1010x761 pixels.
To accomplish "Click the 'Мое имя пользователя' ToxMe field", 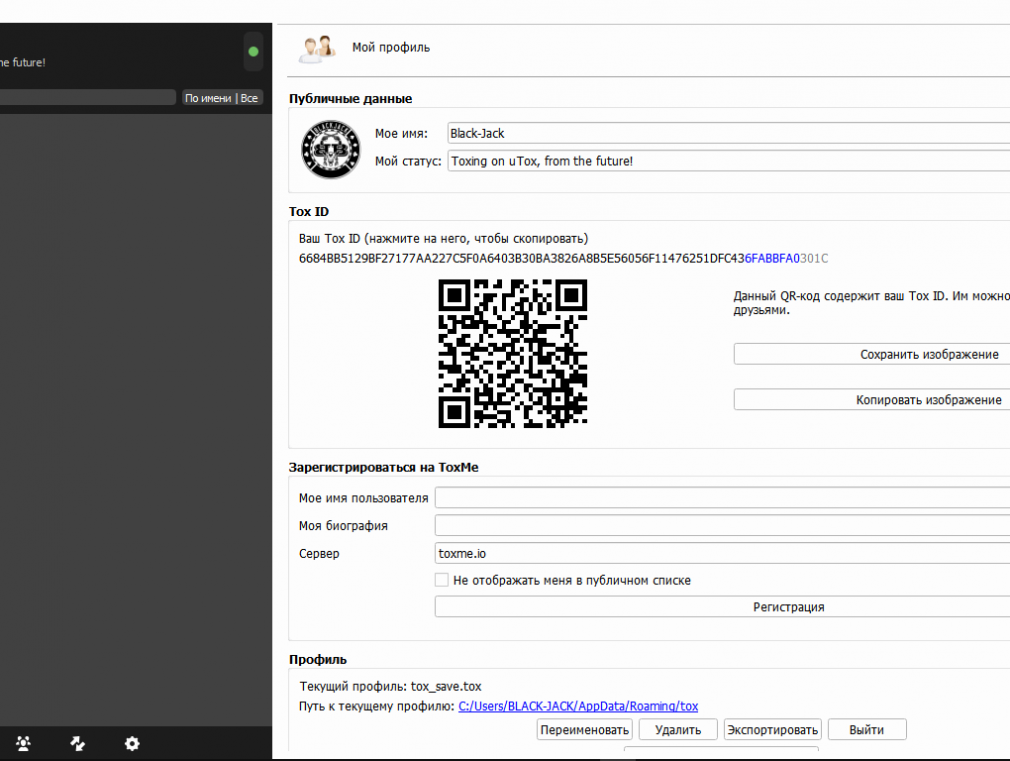I will 723,497.
